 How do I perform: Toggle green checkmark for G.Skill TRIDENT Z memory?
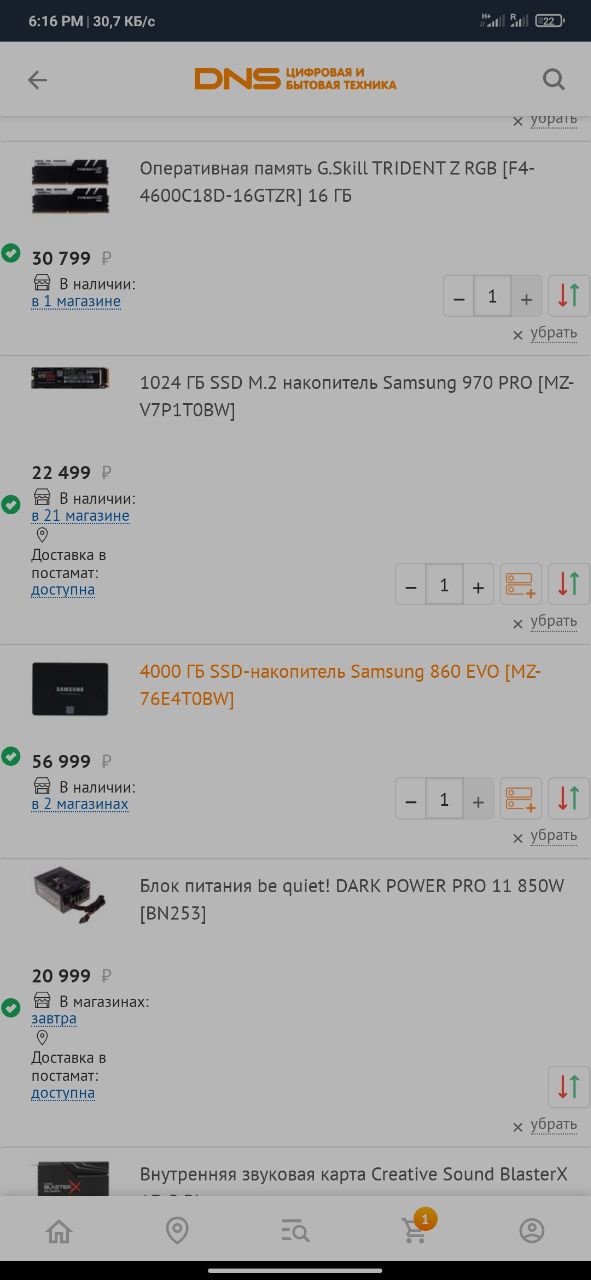click(x=11, y=253)
